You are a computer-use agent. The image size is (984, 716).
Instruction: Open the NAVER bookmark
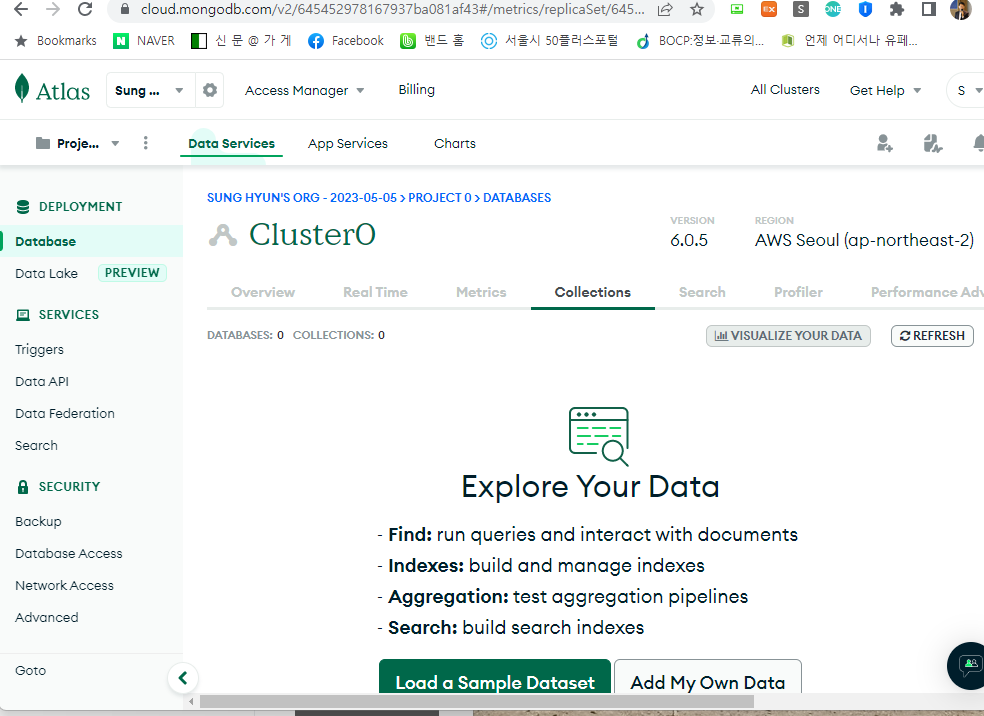click(x=144, y=41)
